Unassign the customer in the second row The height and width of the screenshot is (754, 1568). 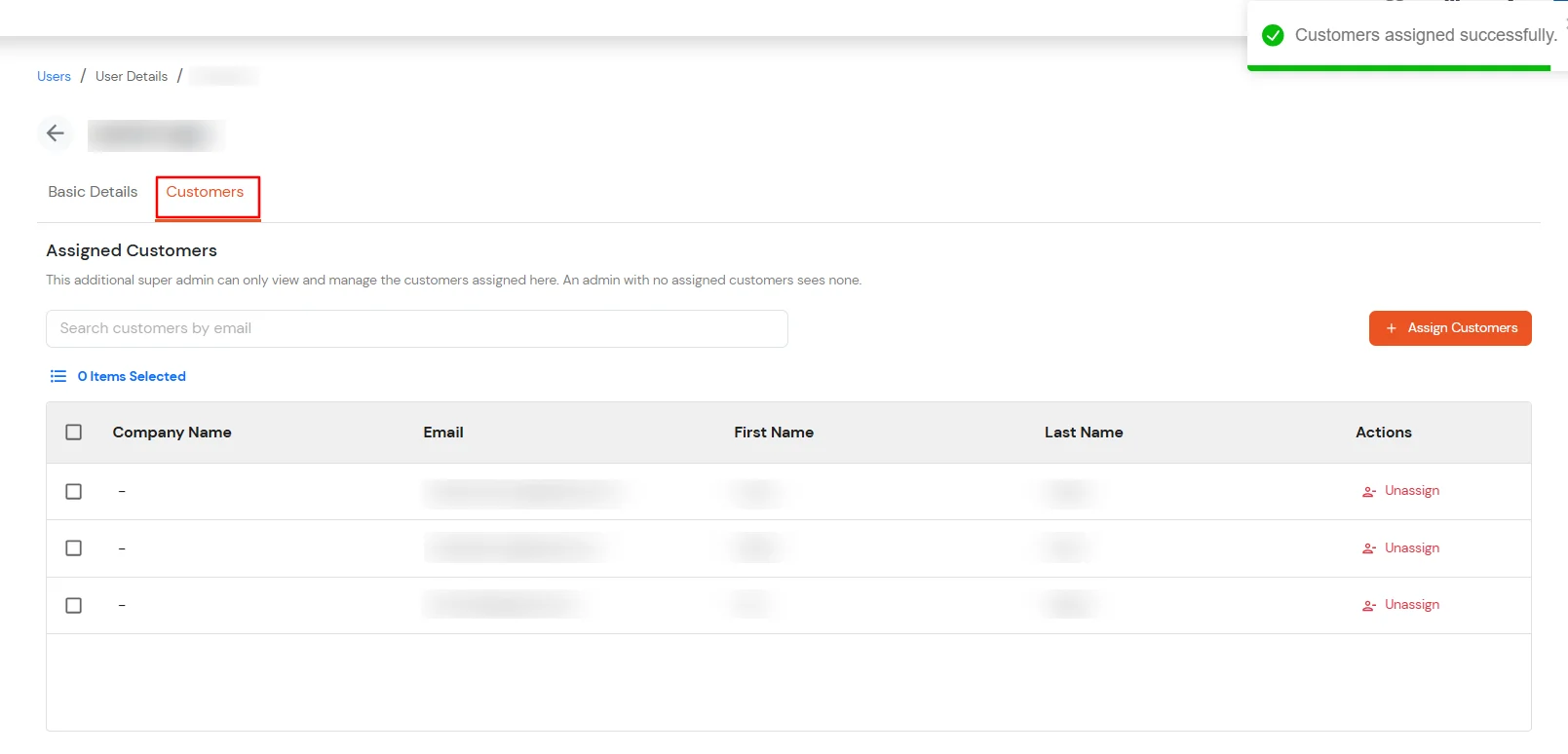(x=1401, y=548)
